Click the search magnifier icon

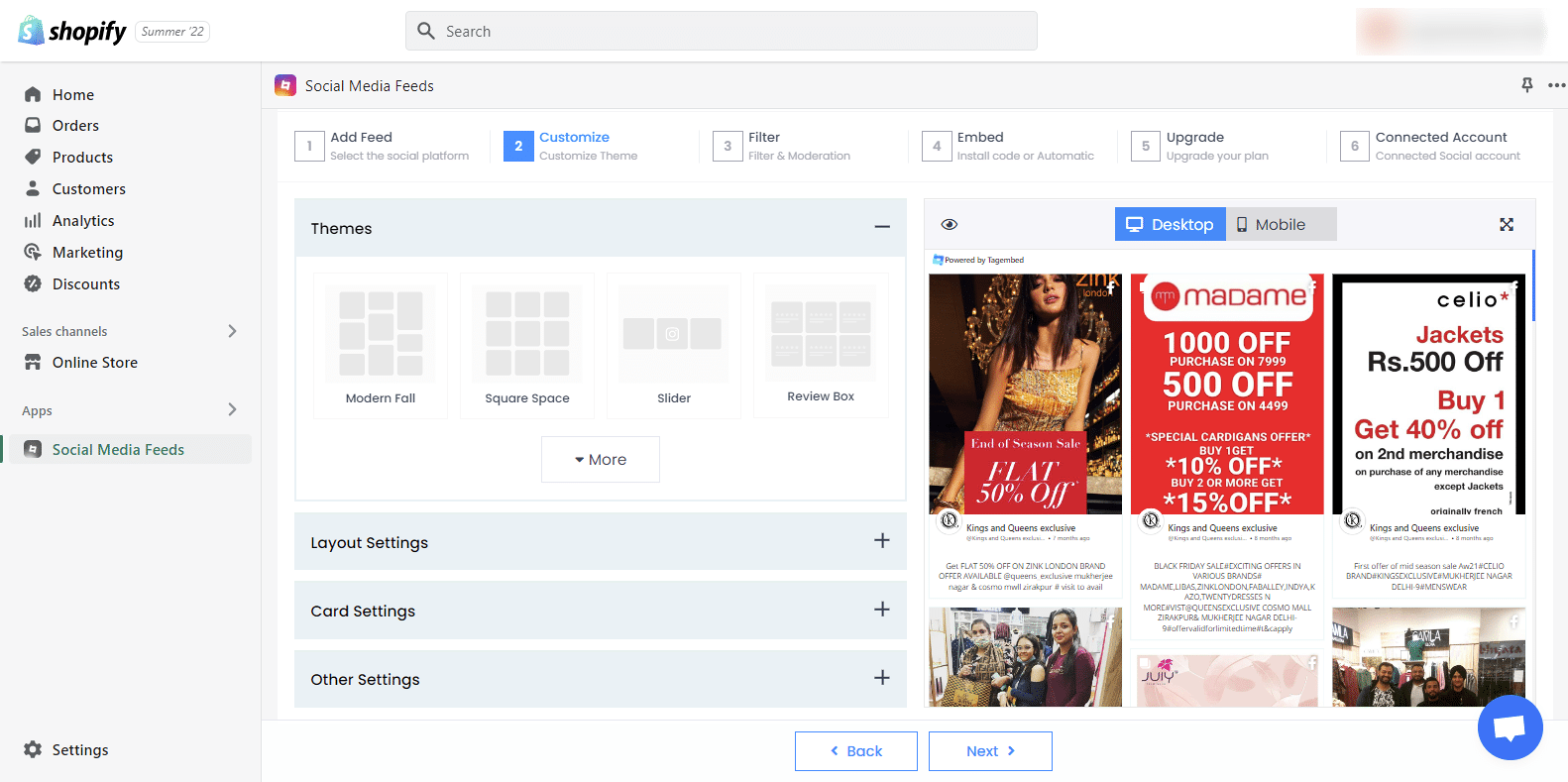point(426,31)
